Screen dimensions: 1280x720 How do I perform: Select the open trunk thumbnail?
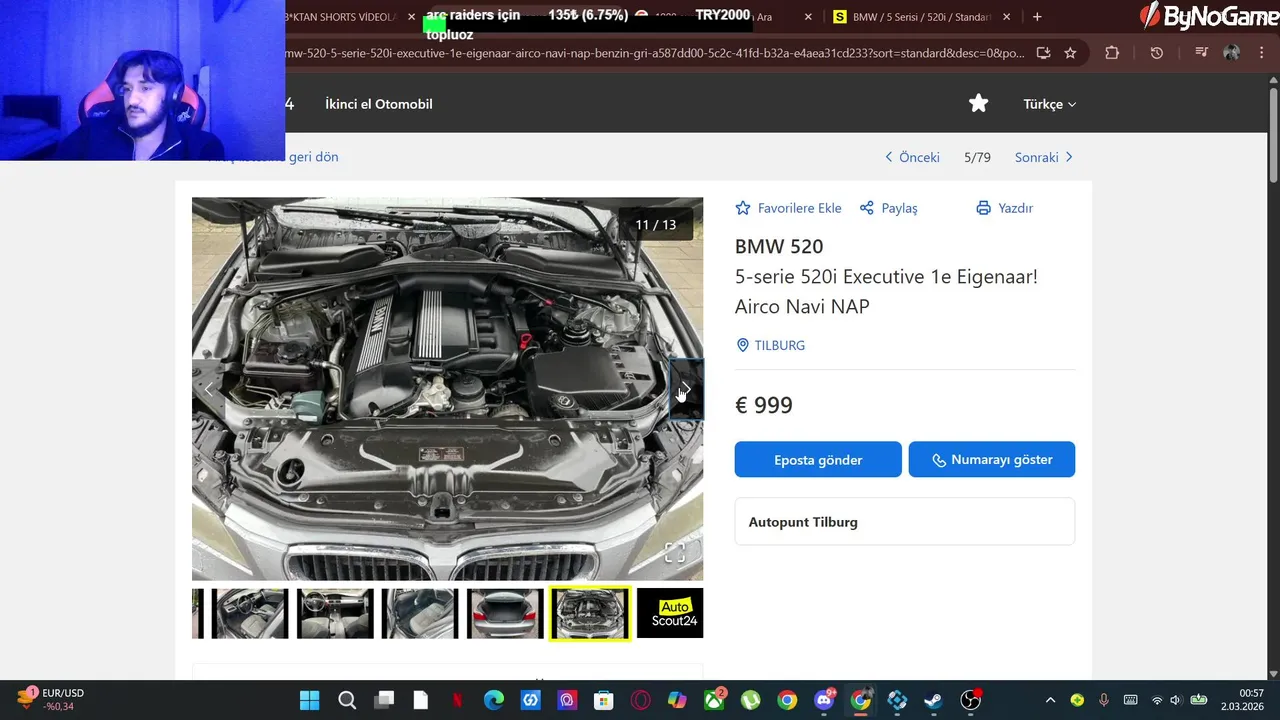click(x=505, y=613)
